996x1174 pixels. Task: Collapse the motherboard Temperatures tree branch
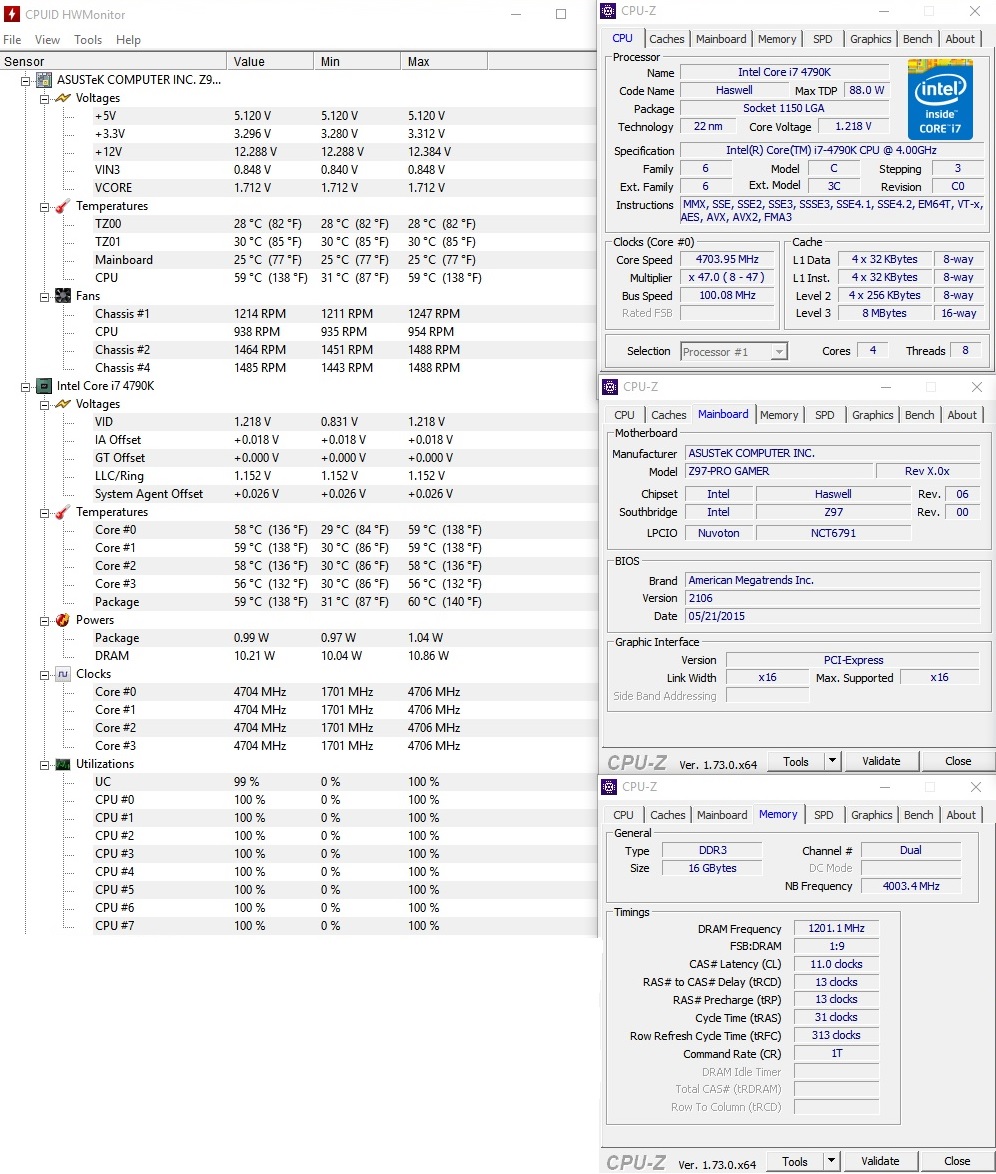pos(44,207)
